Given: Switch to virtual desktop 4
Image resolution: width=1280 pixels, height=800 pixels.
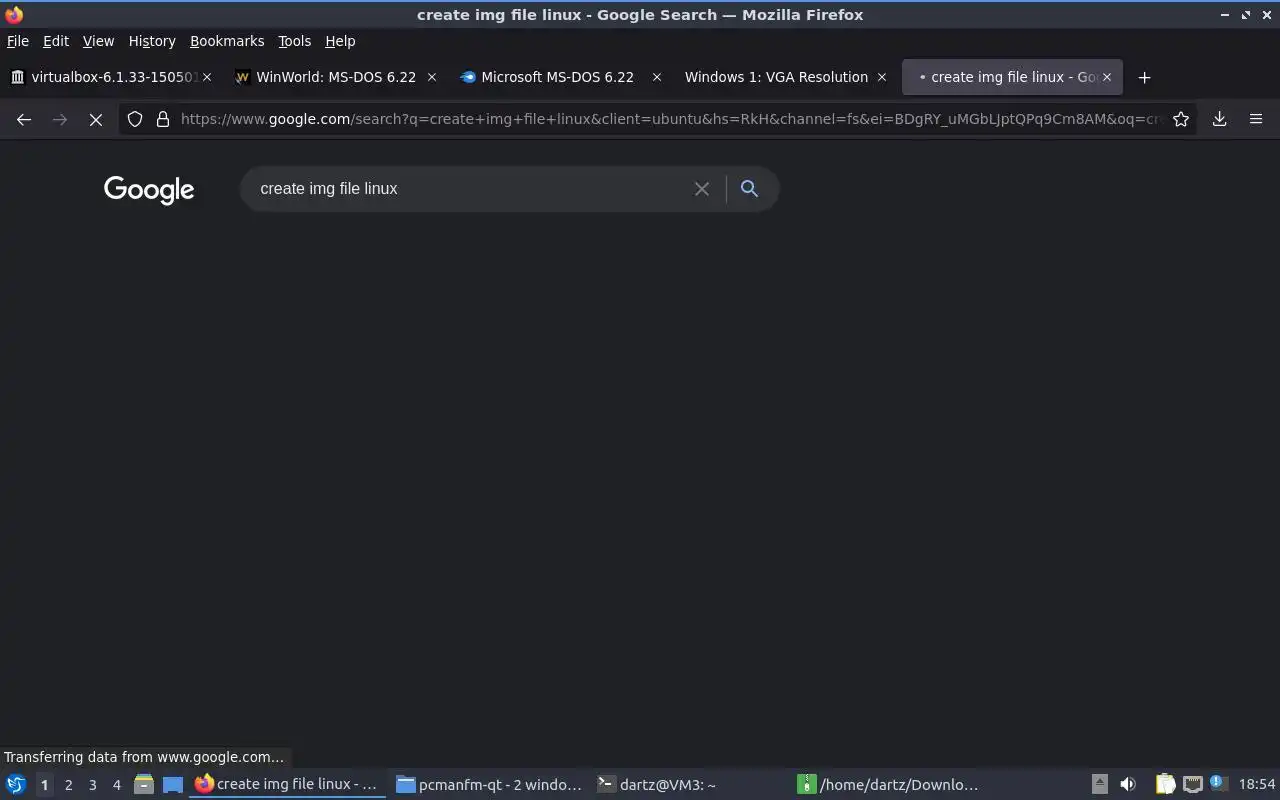Looking at the screenshot, I should (x=117, y=785).
